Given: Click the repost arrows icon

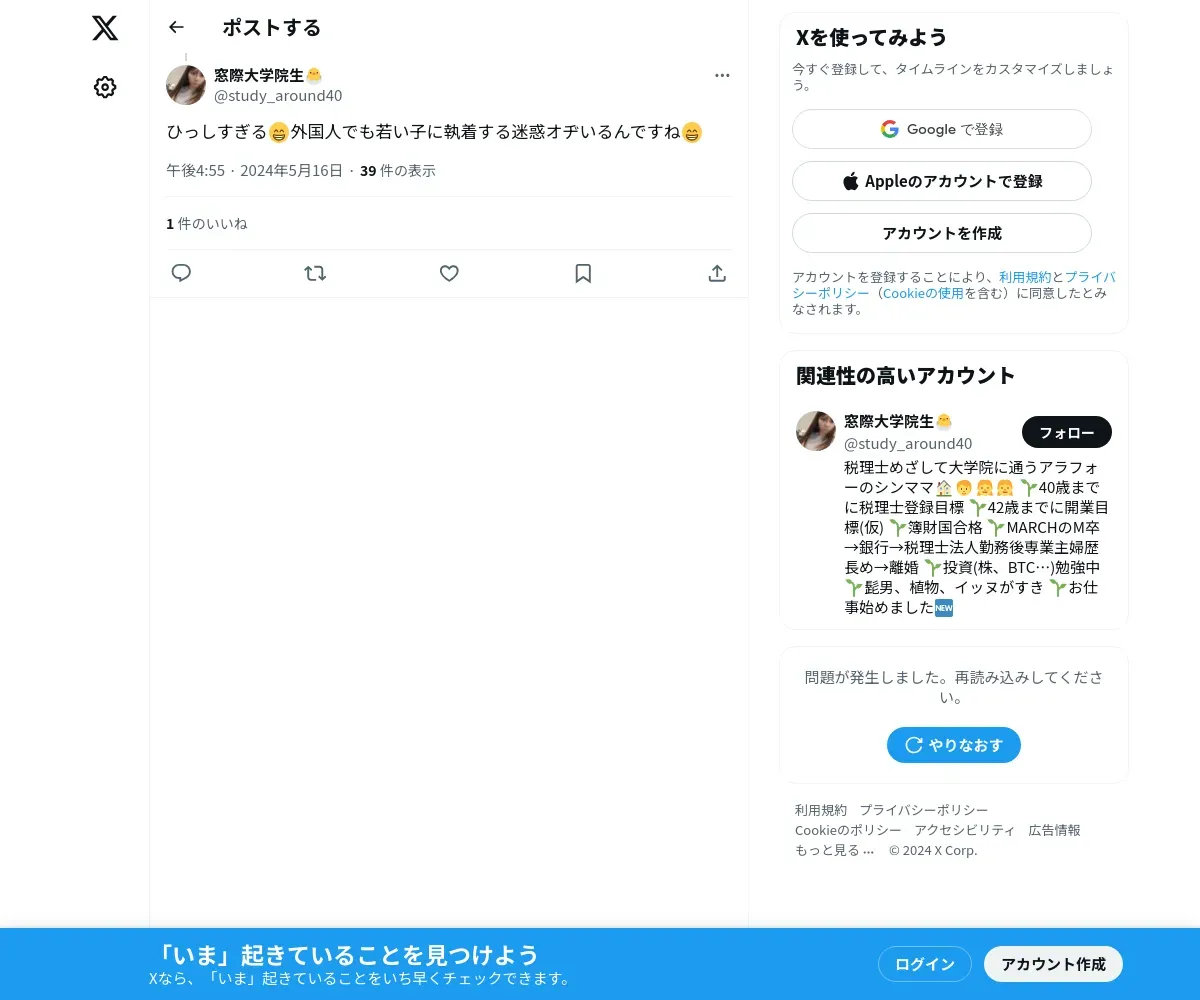Looking at the screenshot, I should tap(315, 273).
